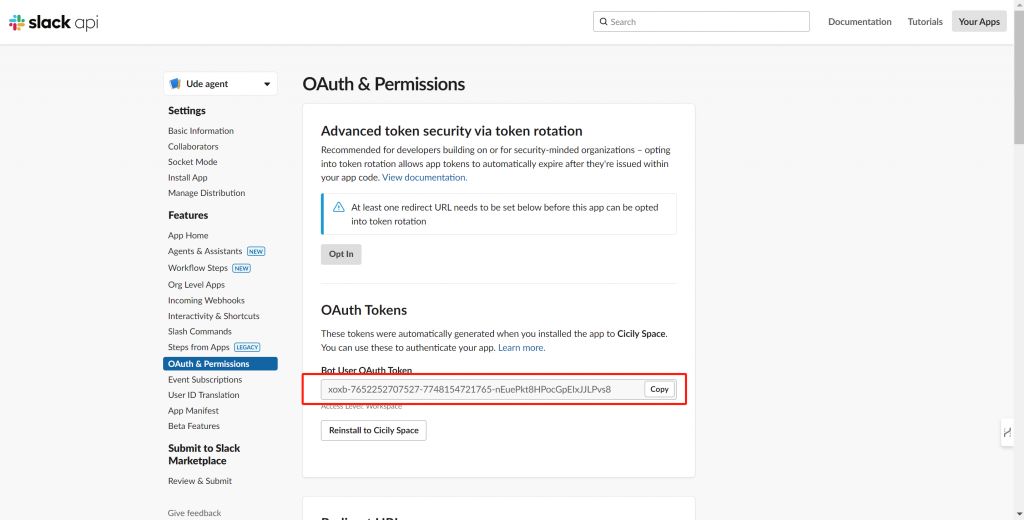Open Interactivity & Shortcuts page
Screen dimensions: 1024x520
(x=214, y=316)
